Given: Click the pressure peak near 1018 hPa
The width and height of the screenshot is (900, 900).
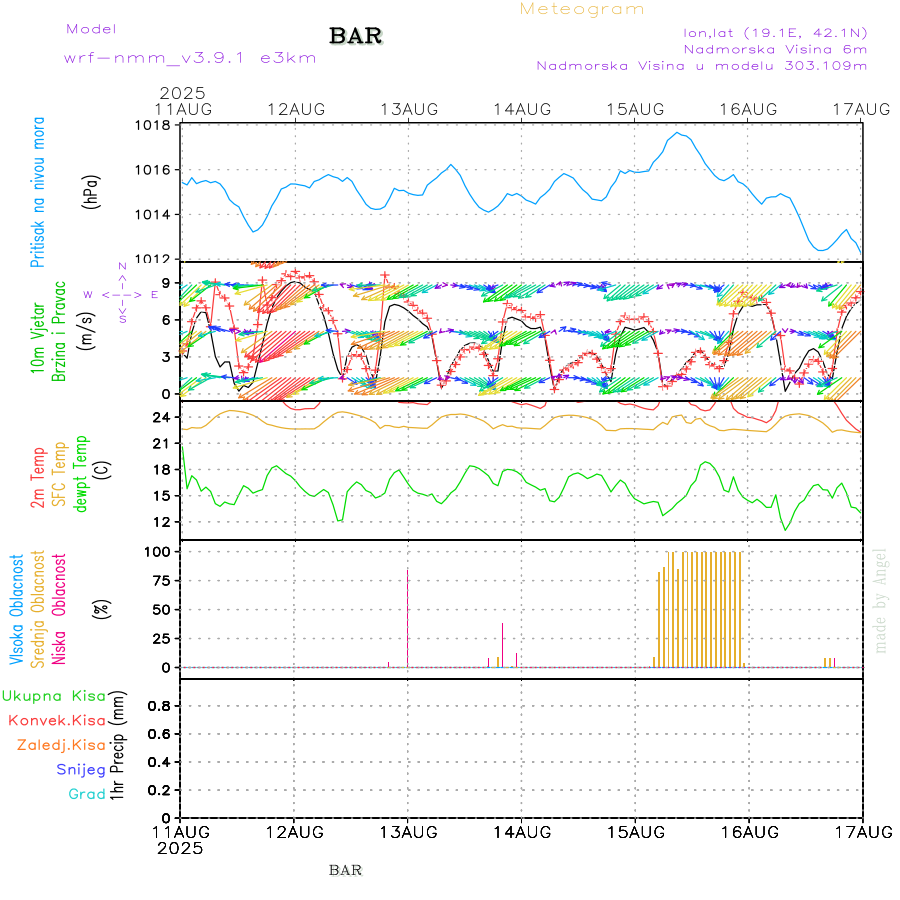Looking at the screenshot, I should pyautogui.click(x=678, y=133).
